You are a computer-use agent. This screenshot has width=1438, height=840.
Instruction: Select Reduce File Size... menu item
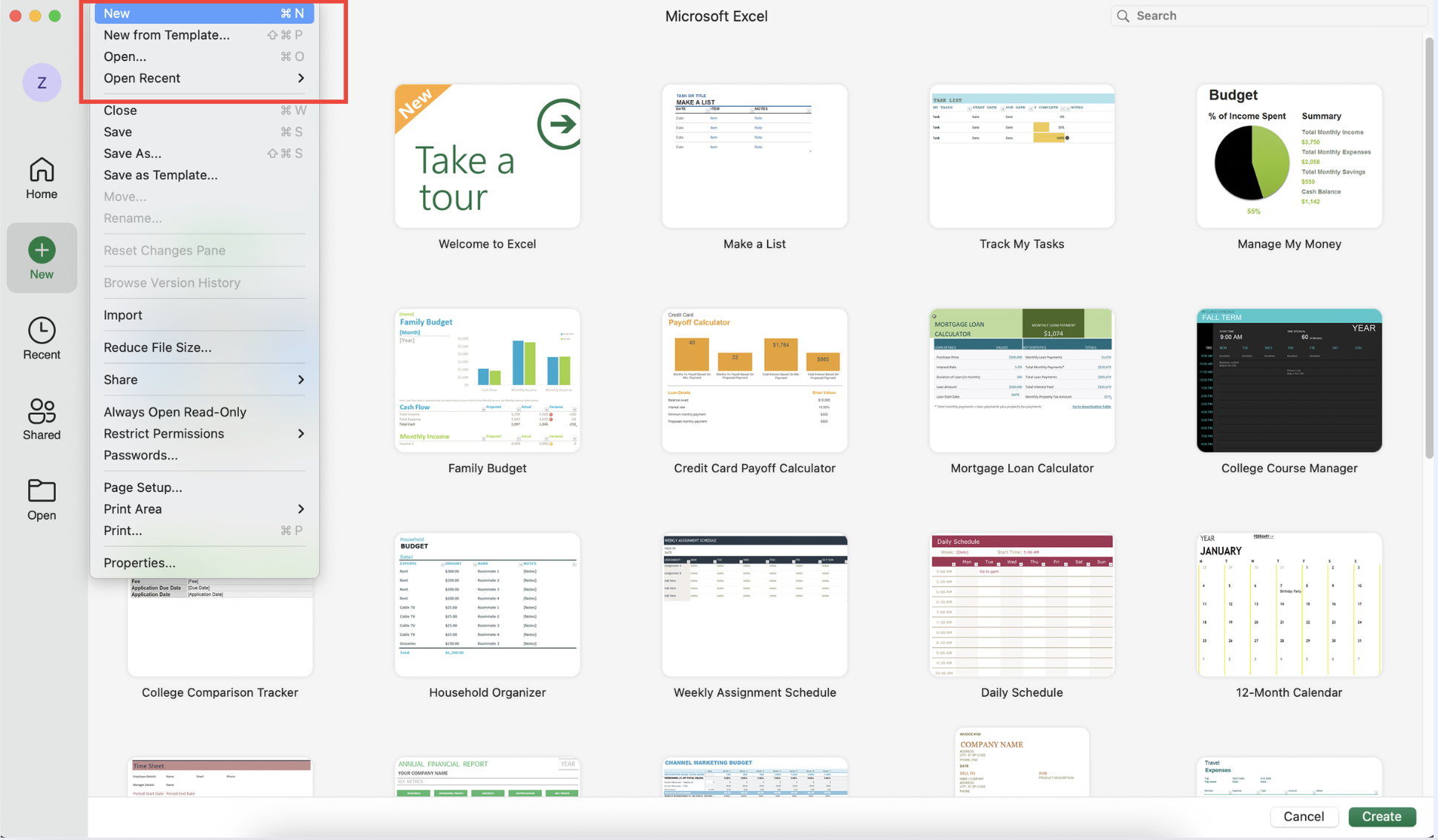point(204,347)
